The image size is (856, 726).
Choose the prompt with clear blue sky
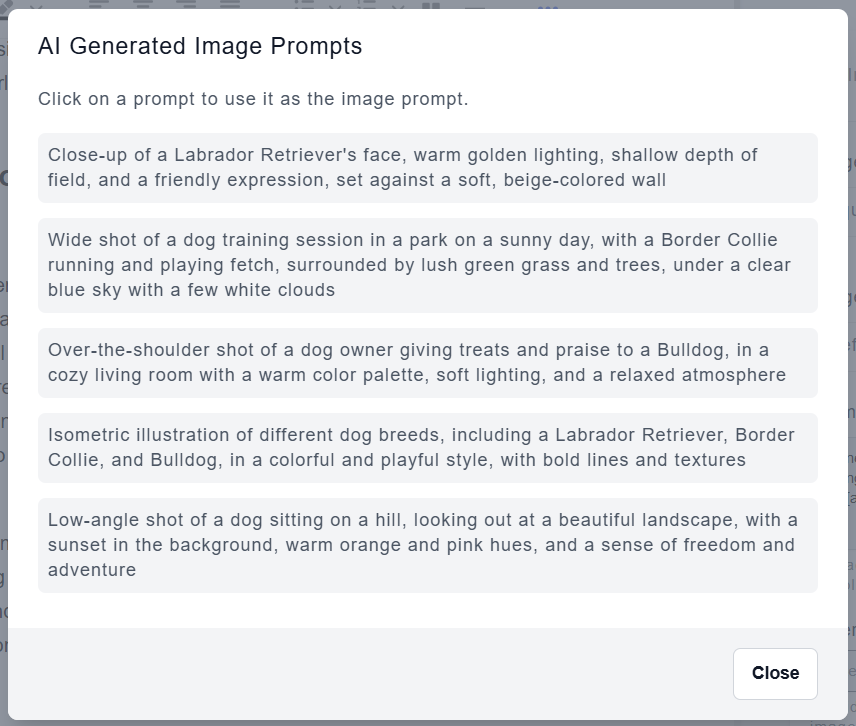click(190, 290)
